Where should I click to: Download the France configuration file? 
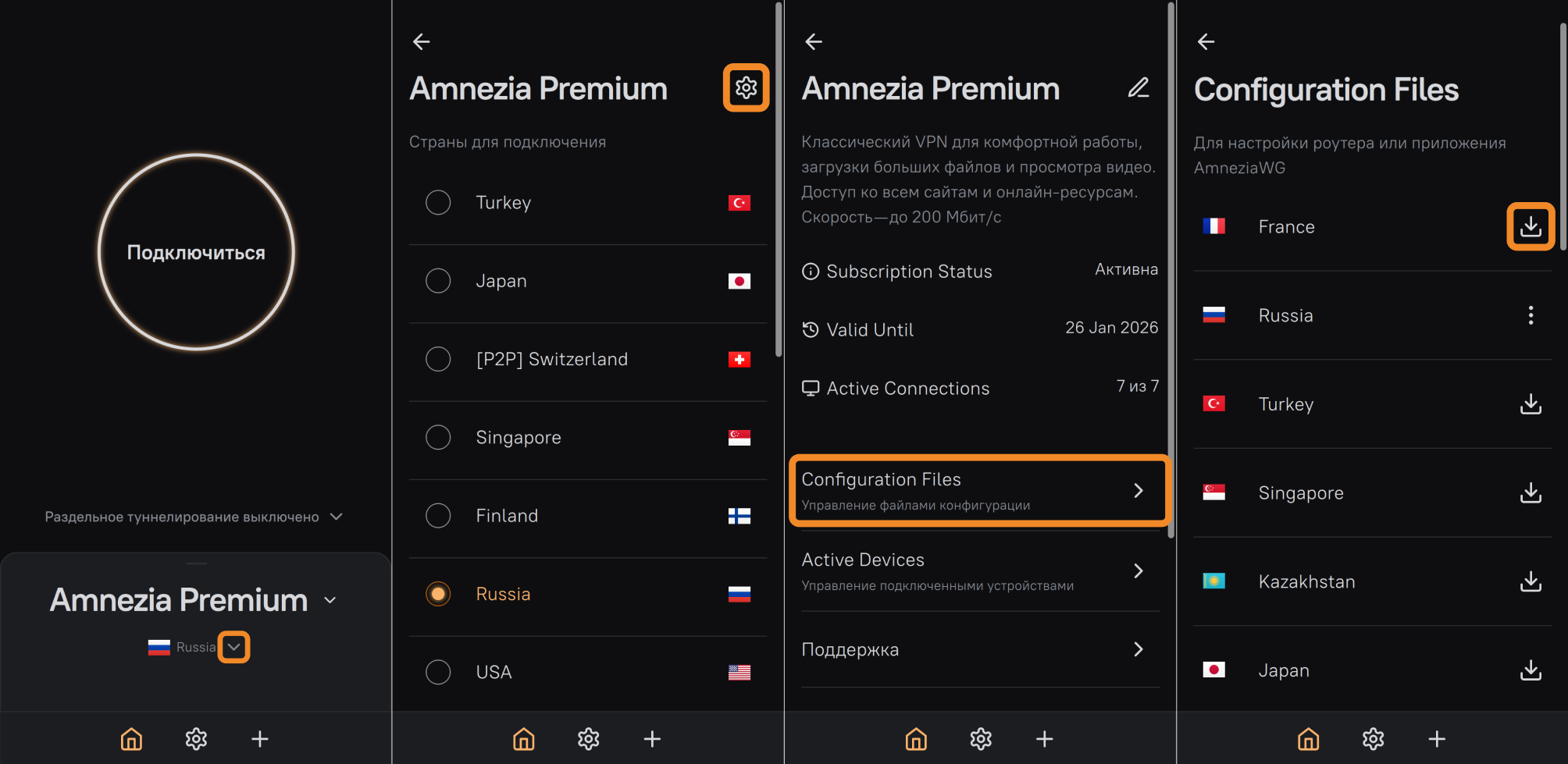pos(1531,227)
